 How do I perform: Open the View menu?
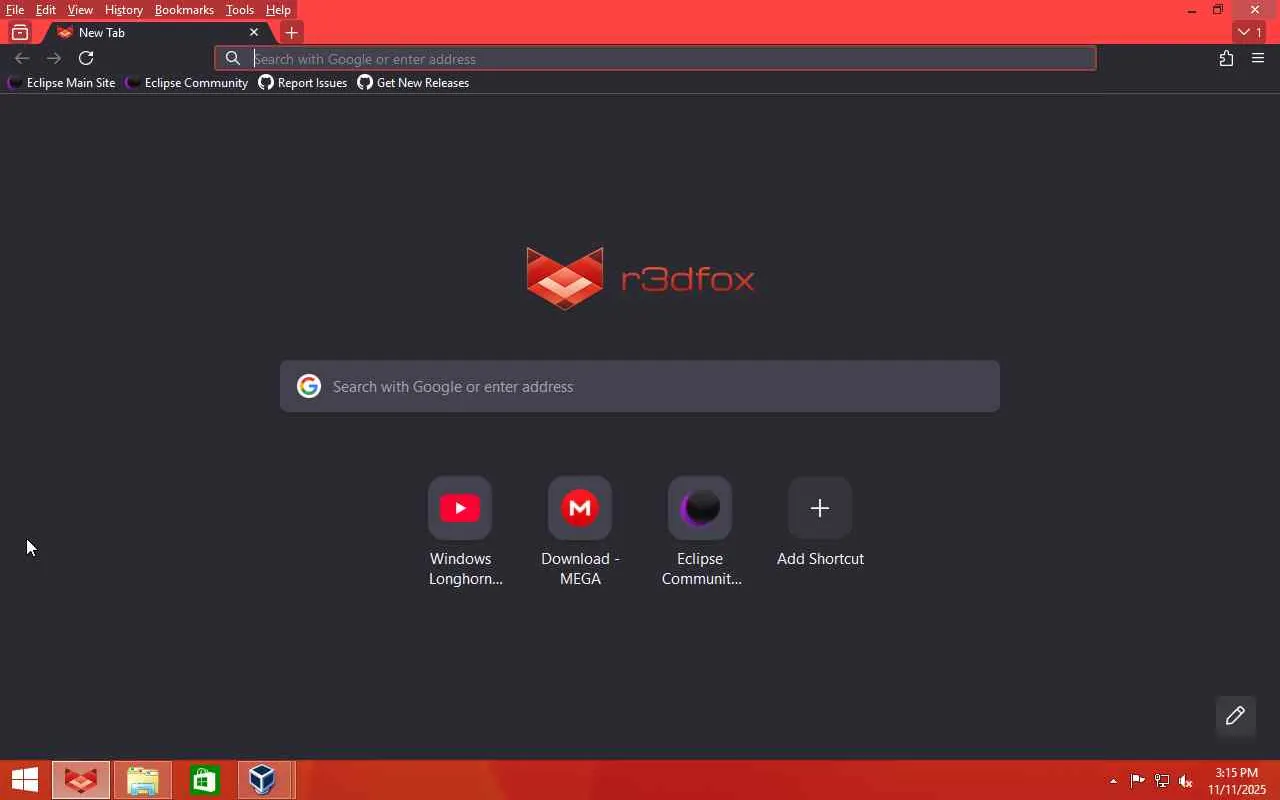click(x=80, y=10)
